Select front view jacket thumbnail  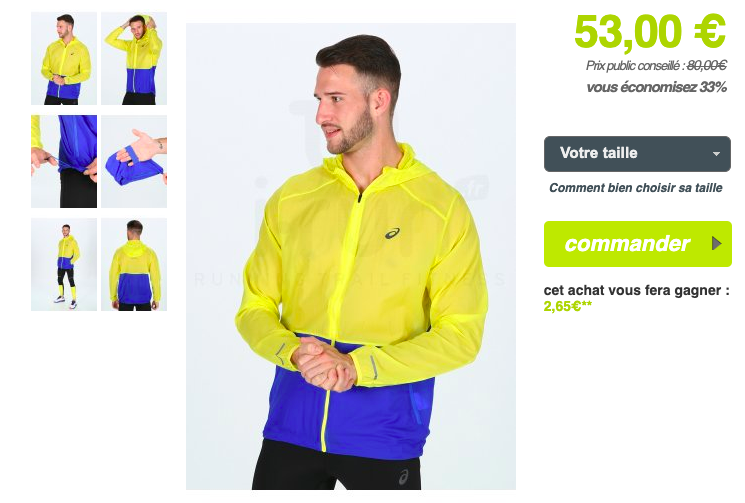coord(64,58)
